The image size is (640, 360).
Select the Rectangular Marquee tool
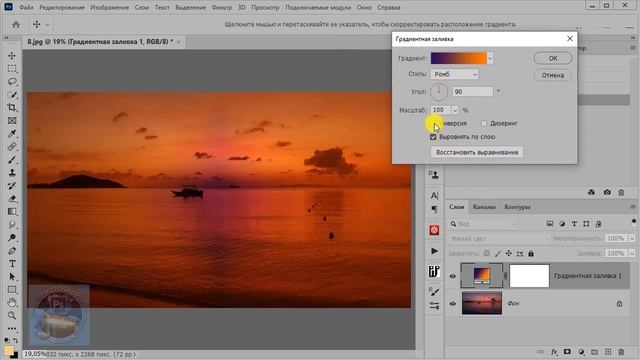12,69
